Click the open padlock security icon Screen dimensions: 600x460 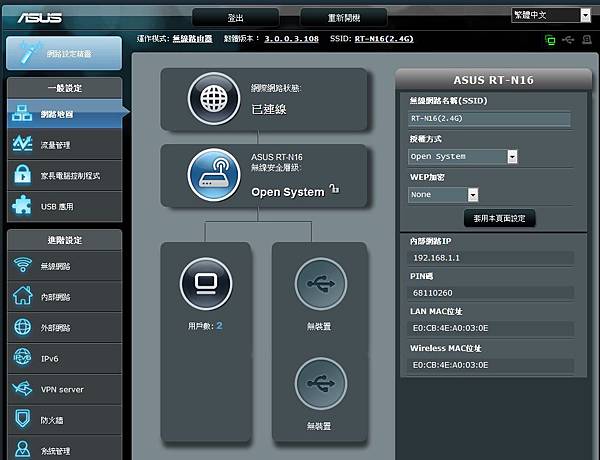(x=334, y=189)
